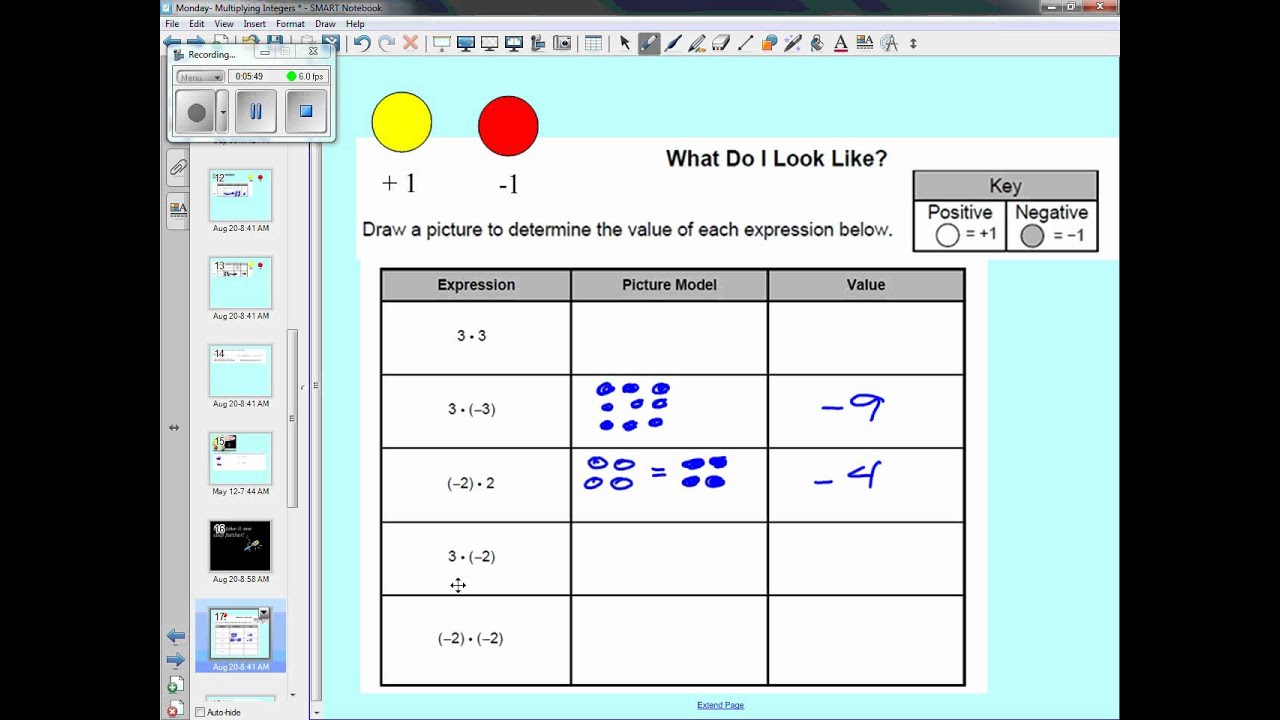Image resolution: width=1280 pixels, height=720 pixels.
Task: Open the screen shade toolbar icon
Action: (x=441, y=43)
